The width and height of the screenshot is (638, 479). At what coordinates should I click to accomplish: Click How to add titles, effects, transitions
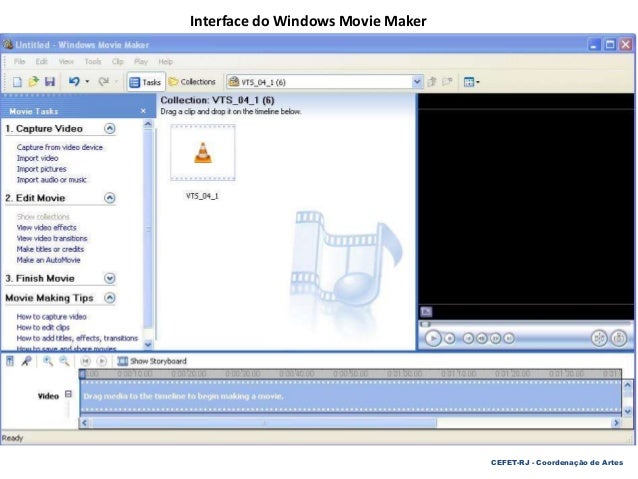click(x=77, y=338)
